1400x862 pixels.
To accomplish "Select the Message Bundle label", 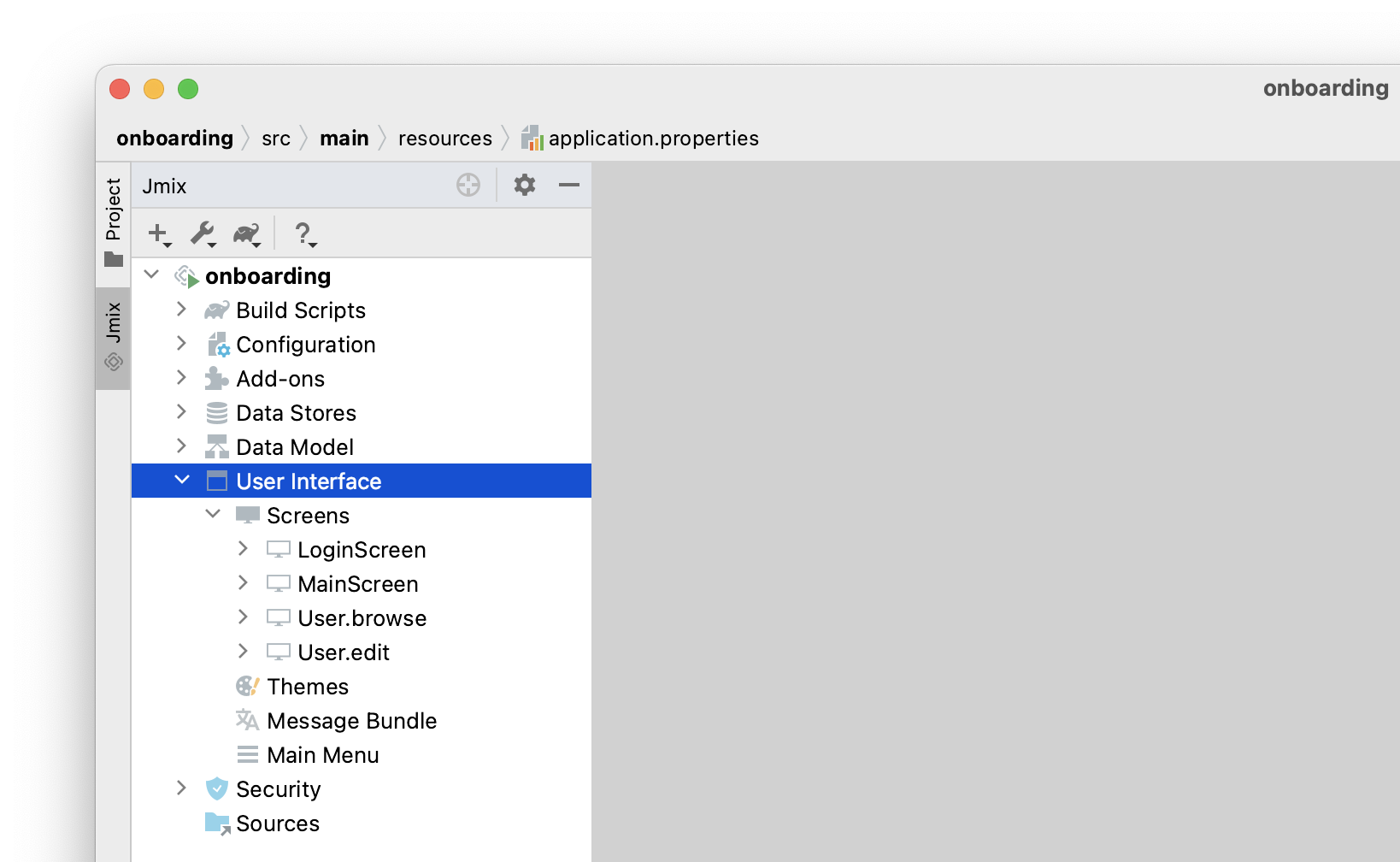I will (x=352, y=721).
